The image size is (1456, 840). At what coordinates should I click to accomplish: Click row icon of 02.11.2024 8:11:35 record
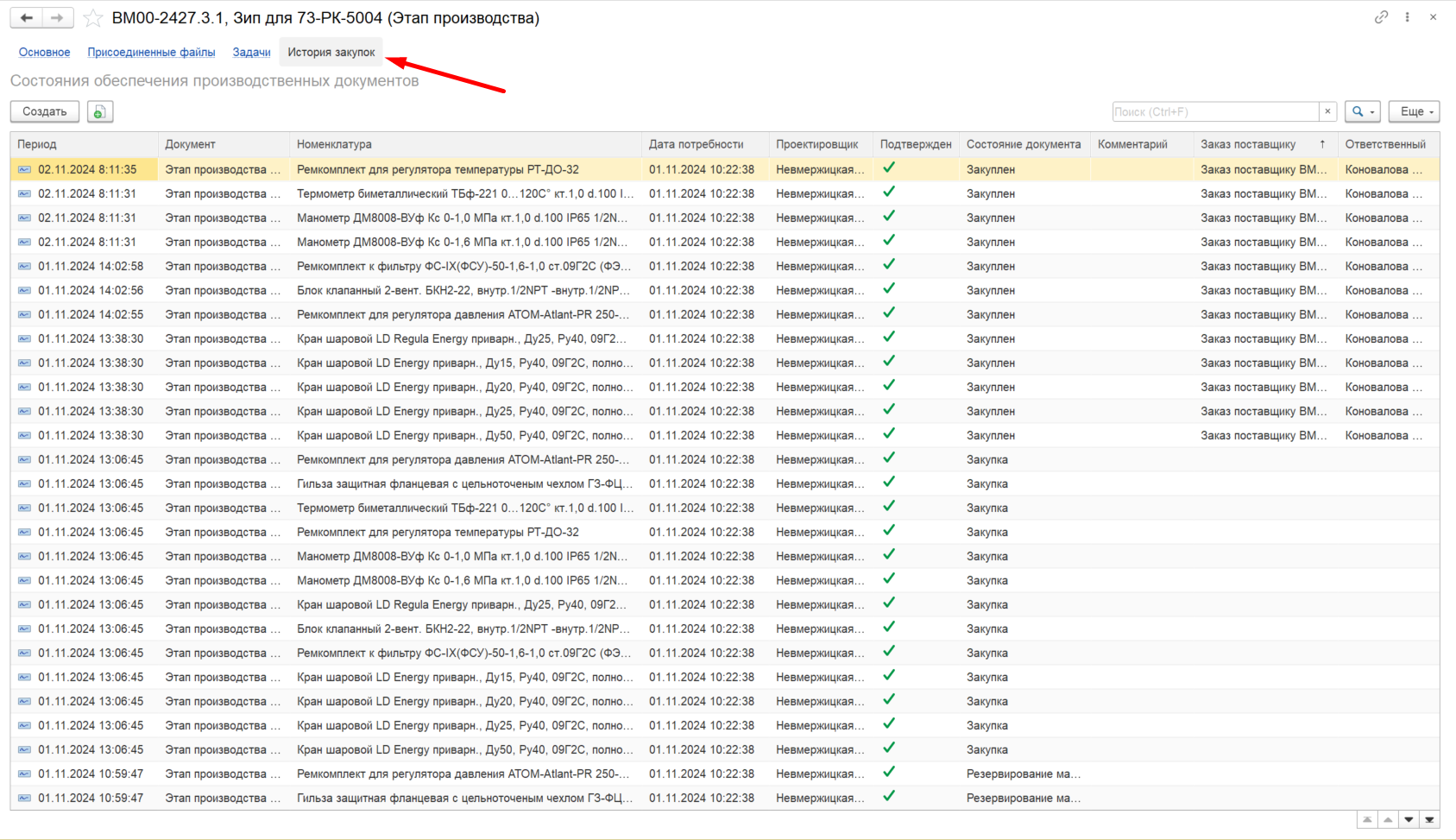point(24,170)
